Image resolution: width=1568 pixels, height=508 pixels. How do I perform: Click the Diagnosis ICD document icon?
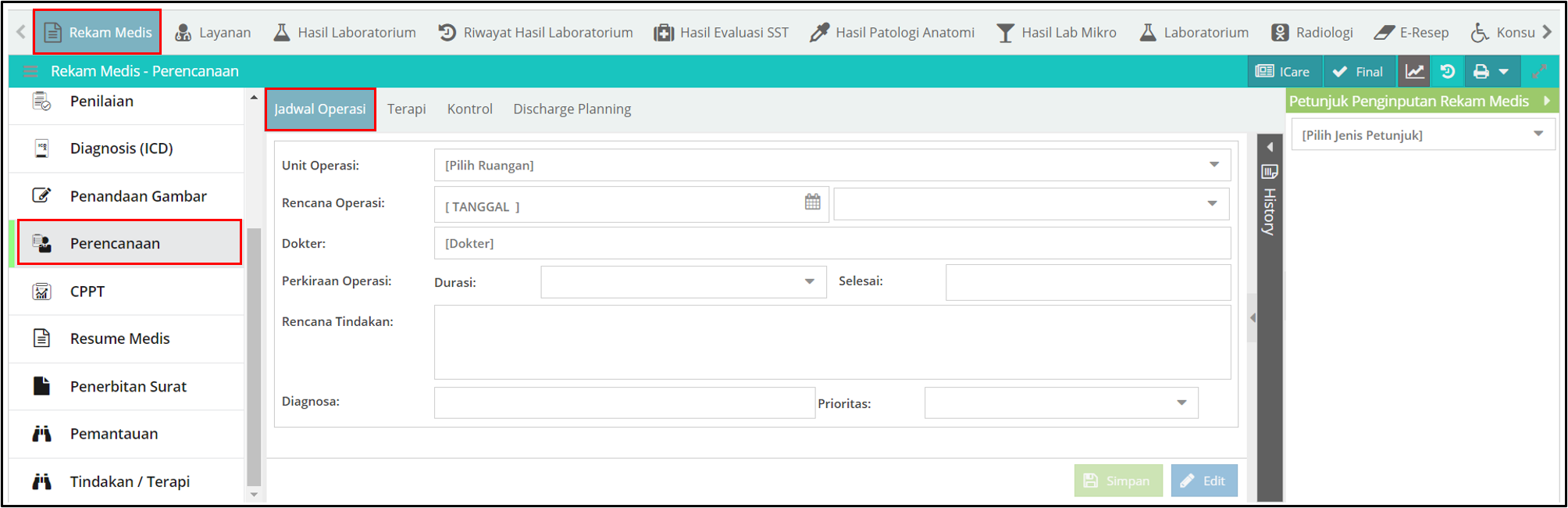41,148
